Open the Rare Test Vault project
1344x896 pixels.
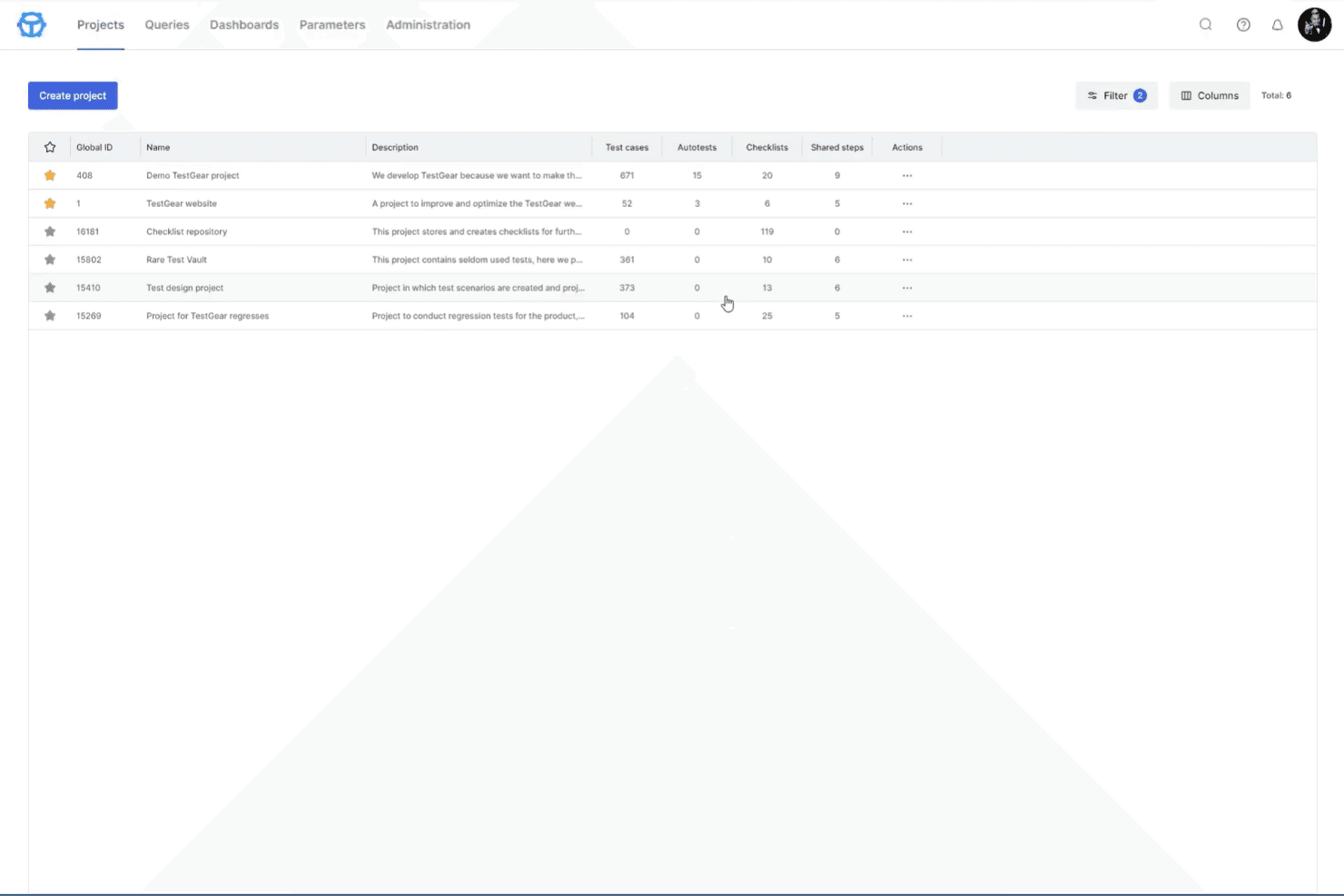click(176, 260)
